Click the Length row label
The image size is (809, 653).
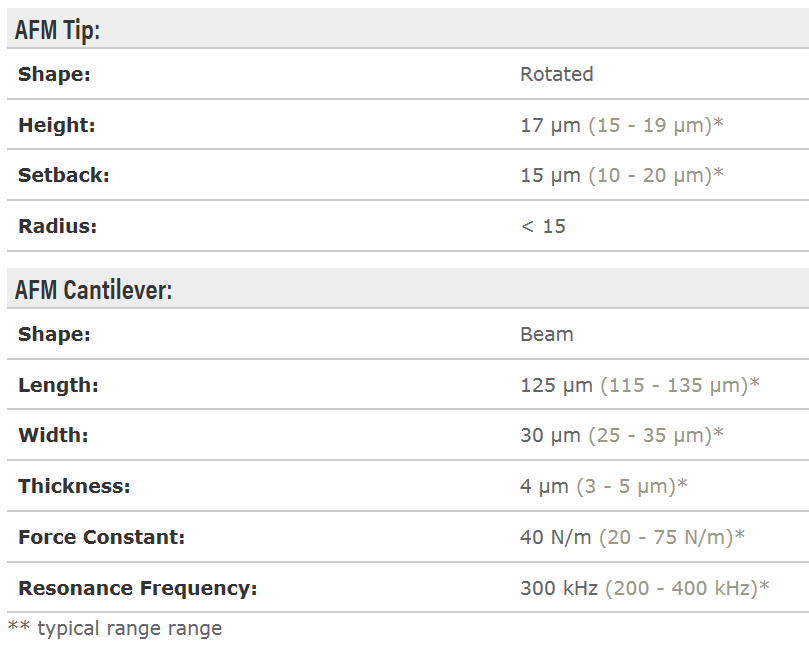click(x=58, y=385)
